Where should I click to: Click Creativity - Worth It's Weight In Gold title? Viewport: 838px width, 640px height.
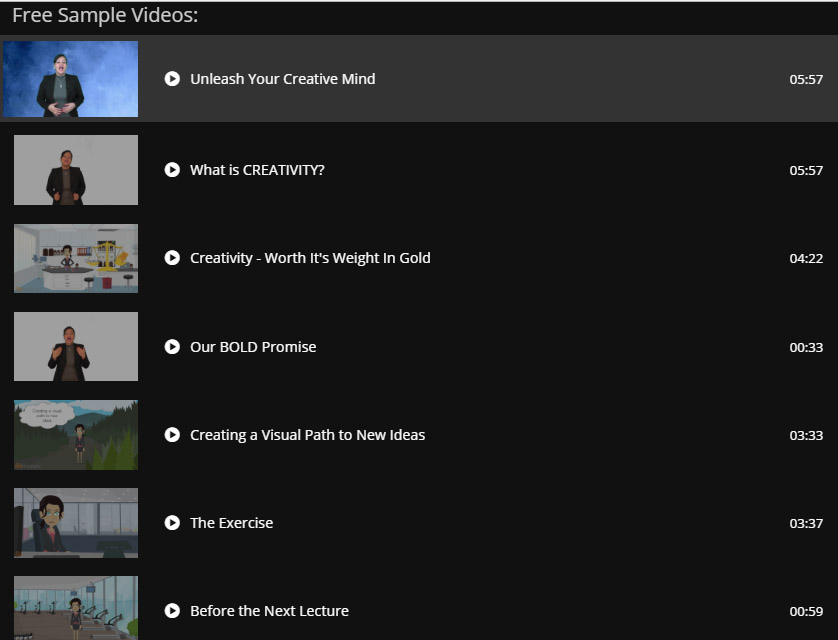coord(310,258)
